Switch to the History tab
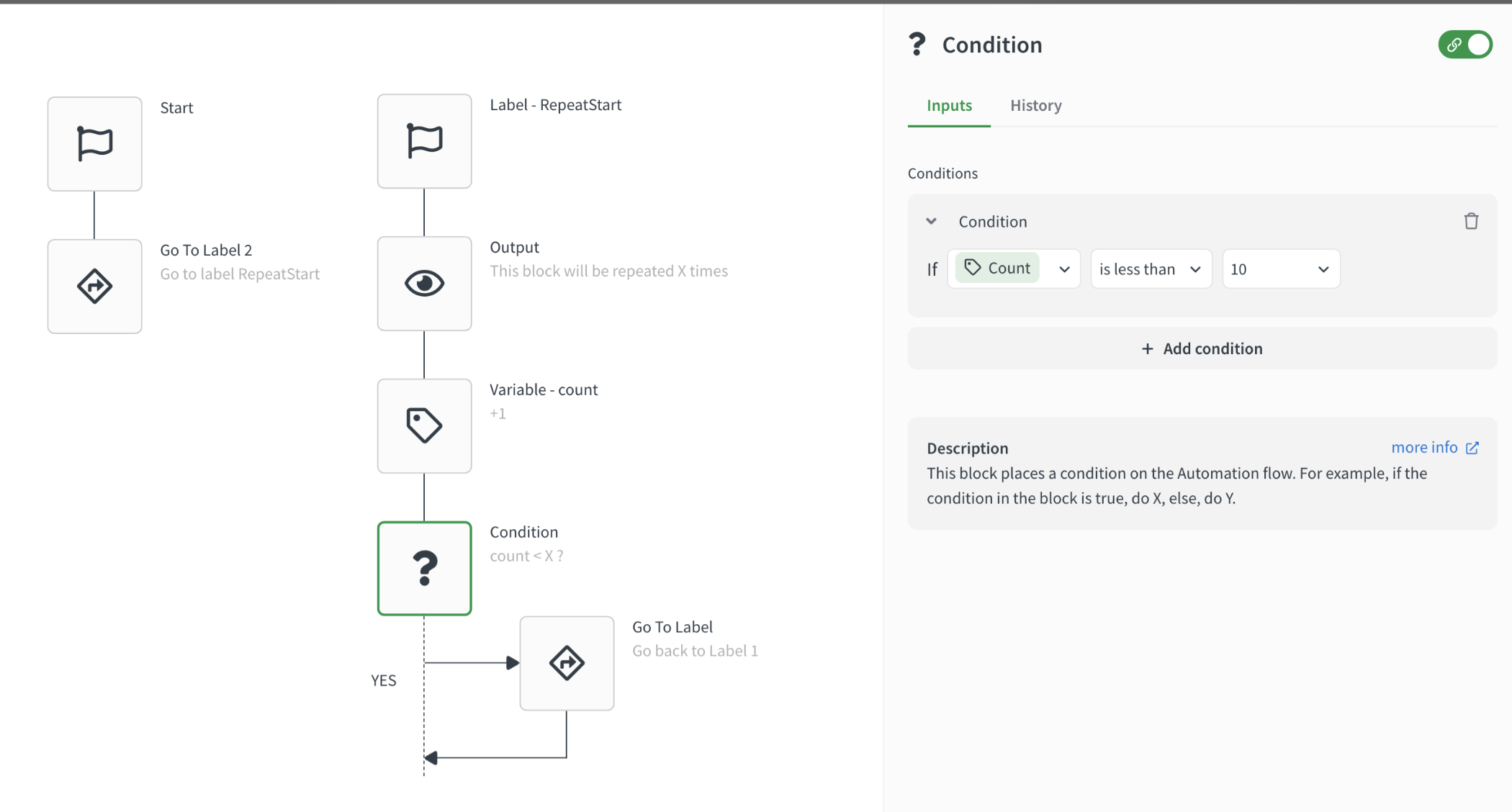 point(1035,106)
